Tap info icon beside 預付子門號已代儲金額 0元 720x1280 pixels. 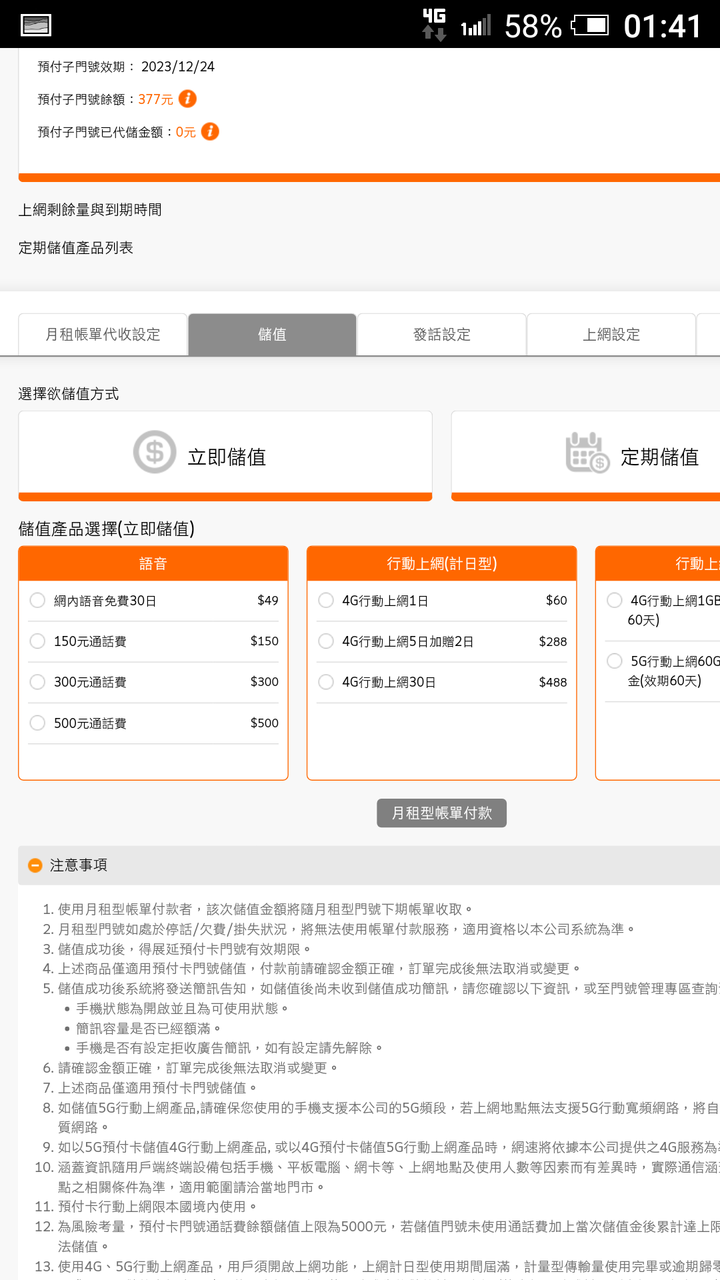[210, 131]
